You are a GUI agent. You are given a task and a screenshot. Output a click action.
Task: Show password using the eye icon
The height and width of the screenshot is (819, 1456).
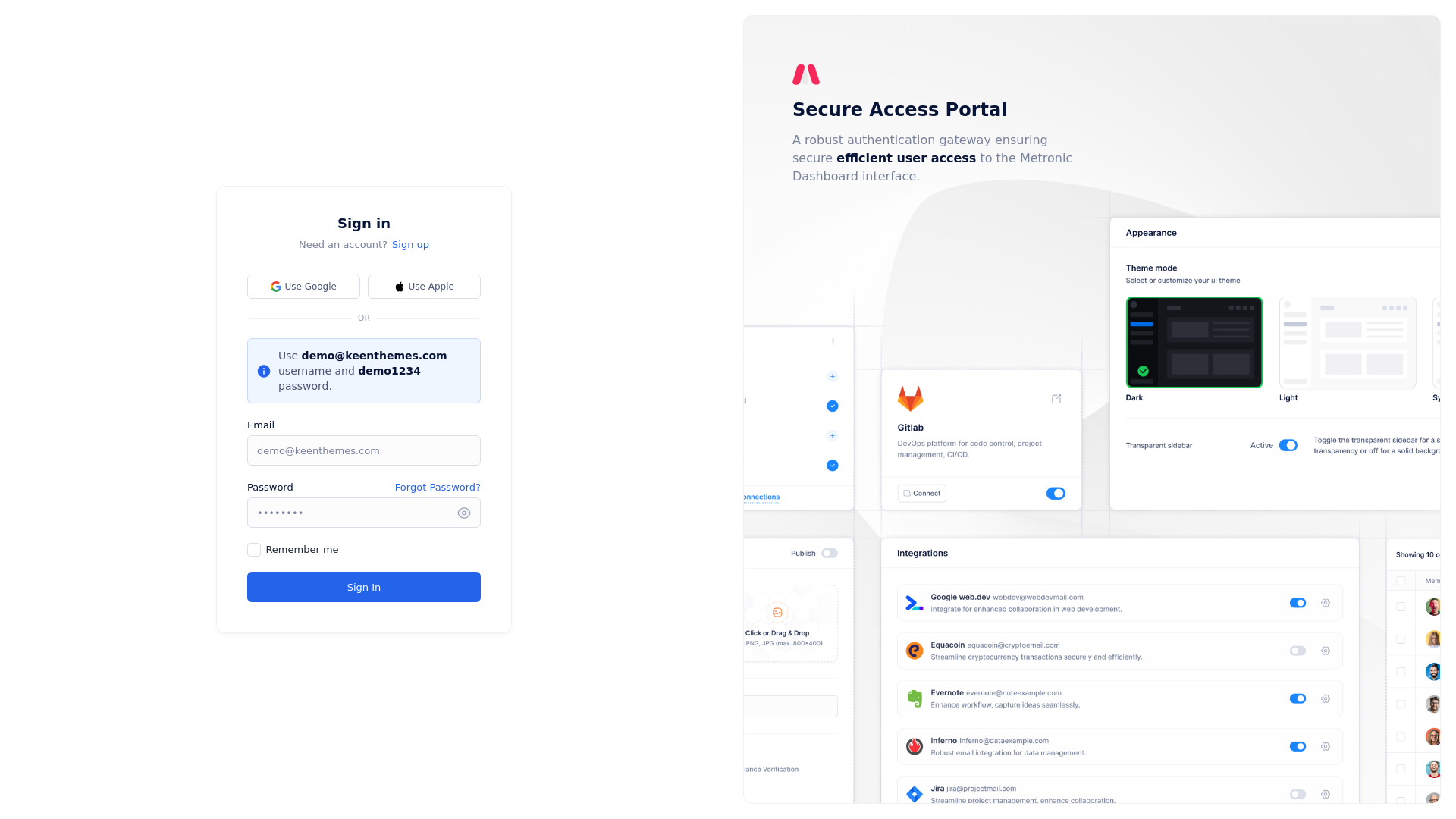[464, 513]
